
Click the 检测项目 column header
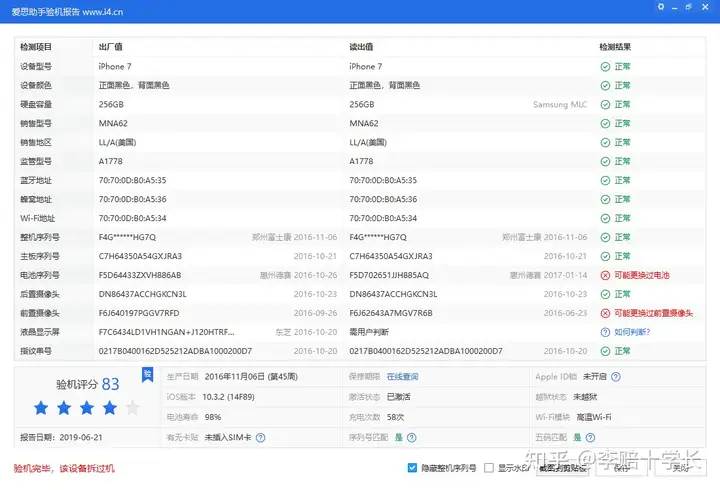[36, 47]
